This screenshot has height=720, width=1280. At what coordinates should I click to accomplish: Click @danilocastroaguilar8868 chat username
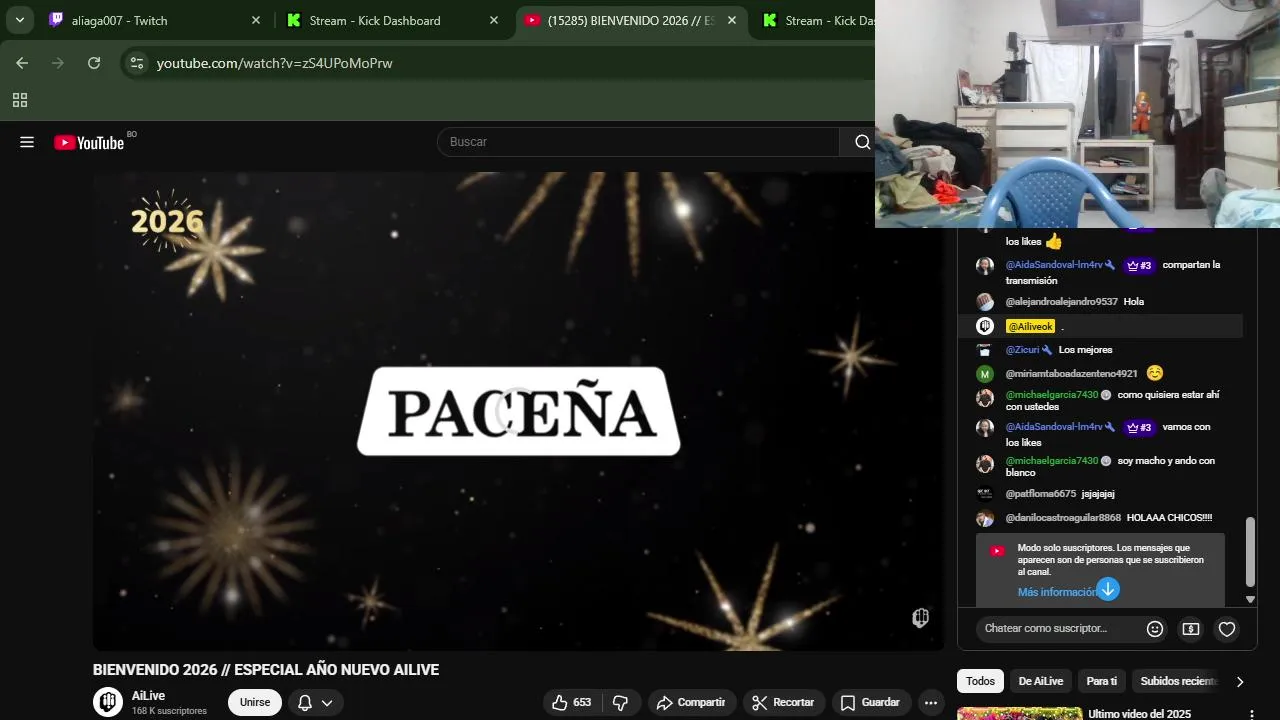click(1063, 518)
